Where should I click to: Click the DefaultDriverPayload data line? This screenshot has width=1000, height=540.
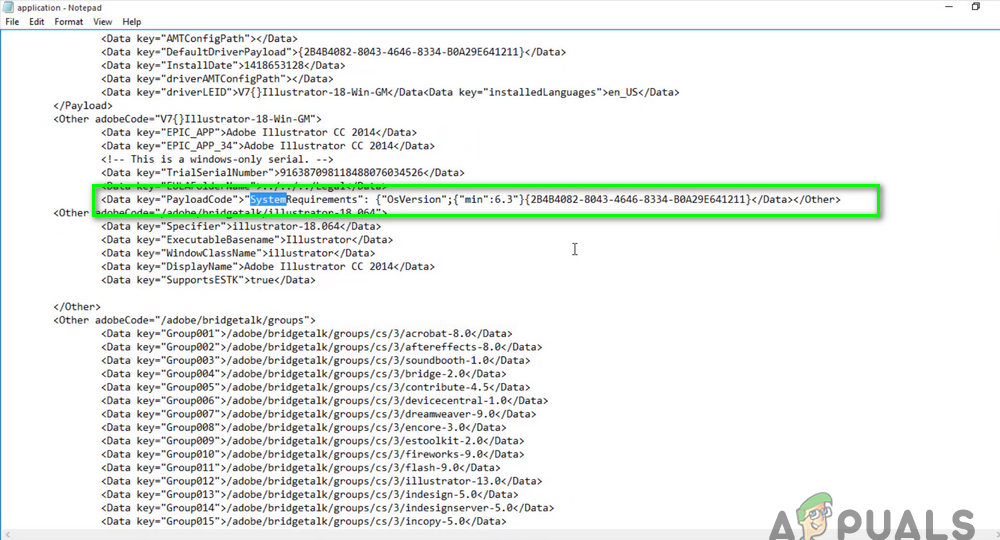pyautogui.click(x=334, y=52)
